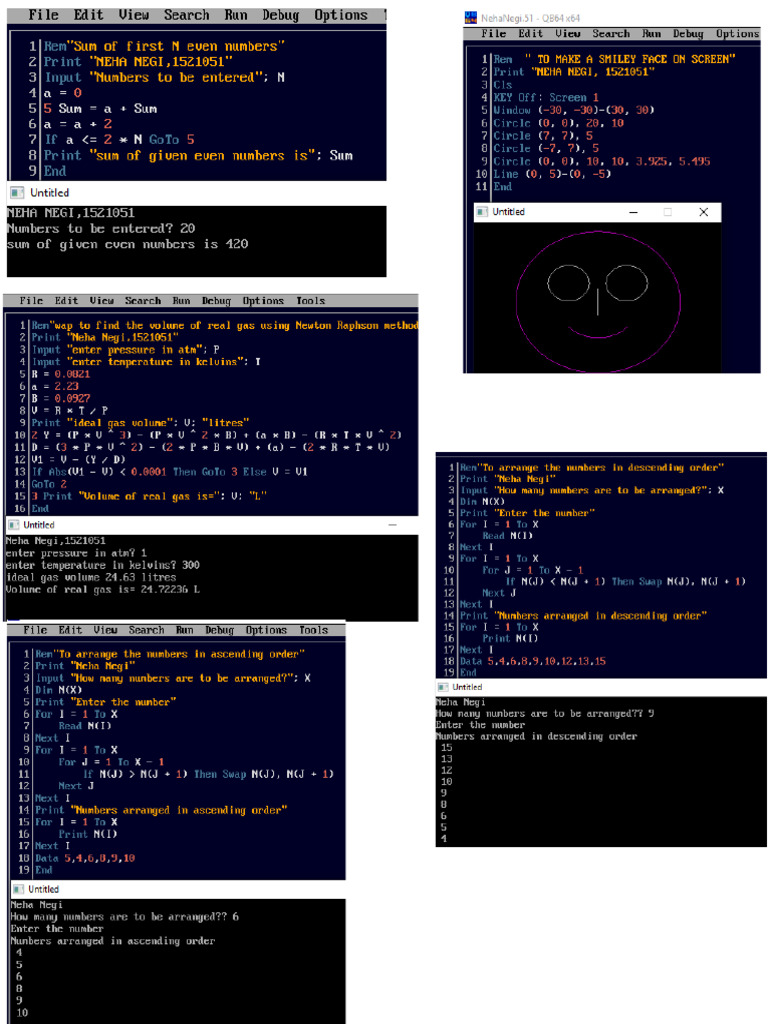The height and width of the screenshot is (1024, 768).
Task: Open File menu in the even-sum program editor
Action: pyautogui.click(x=44, y=15)
